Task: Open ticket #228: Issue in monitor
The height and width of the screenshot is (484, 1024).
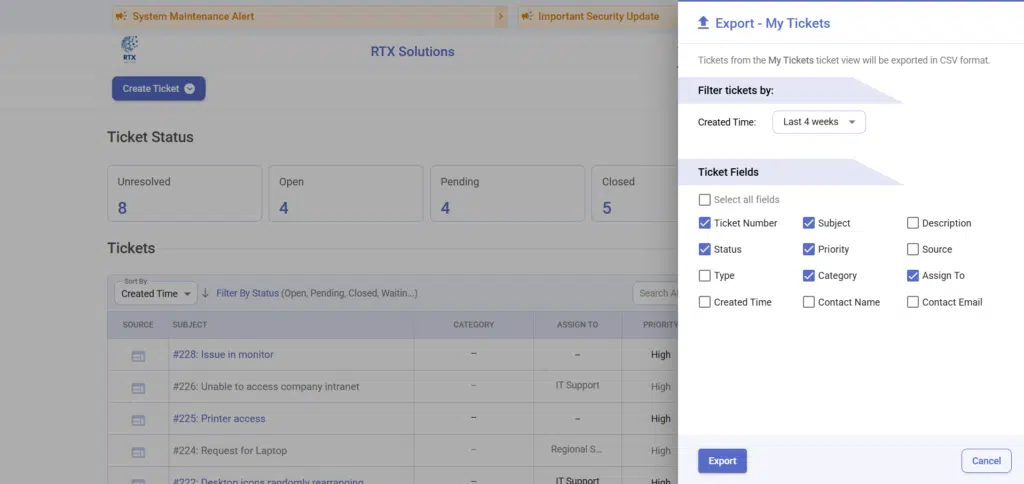Action: [223, 355]
